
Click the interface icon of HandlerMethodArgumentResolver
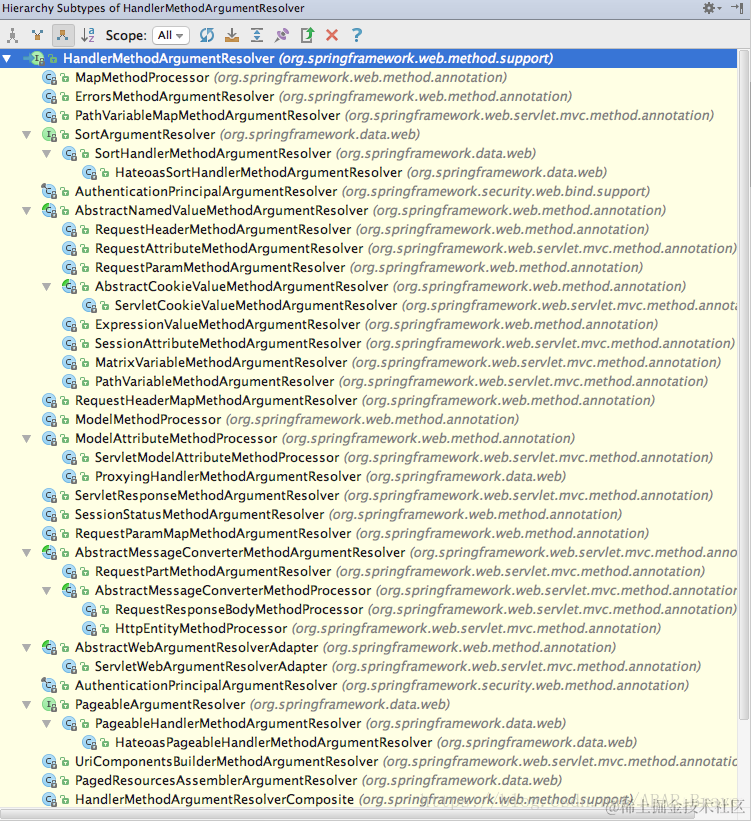[x=37, y=59]
